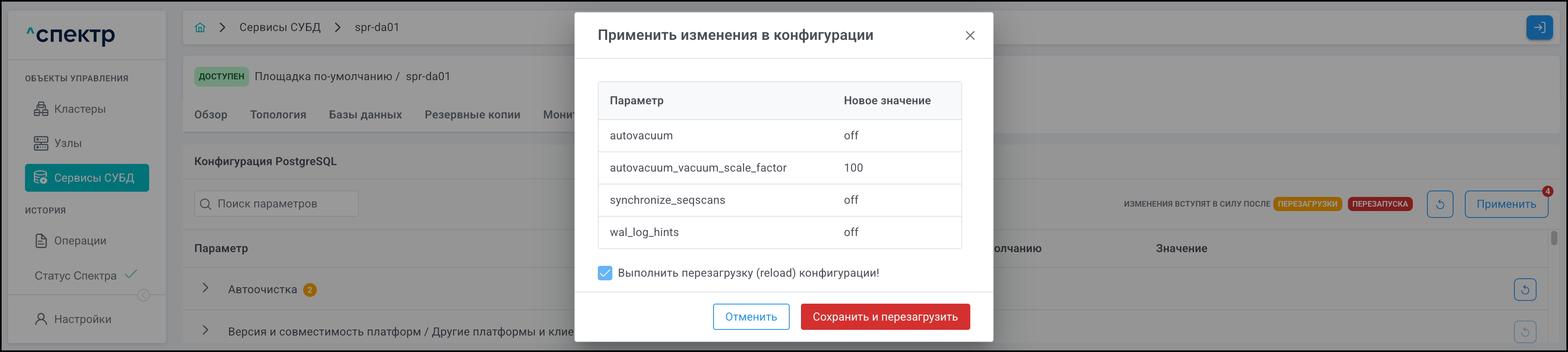1568x352 pixels.
Task: Switch to the Топология tab
Action: (x=278, y=115)
